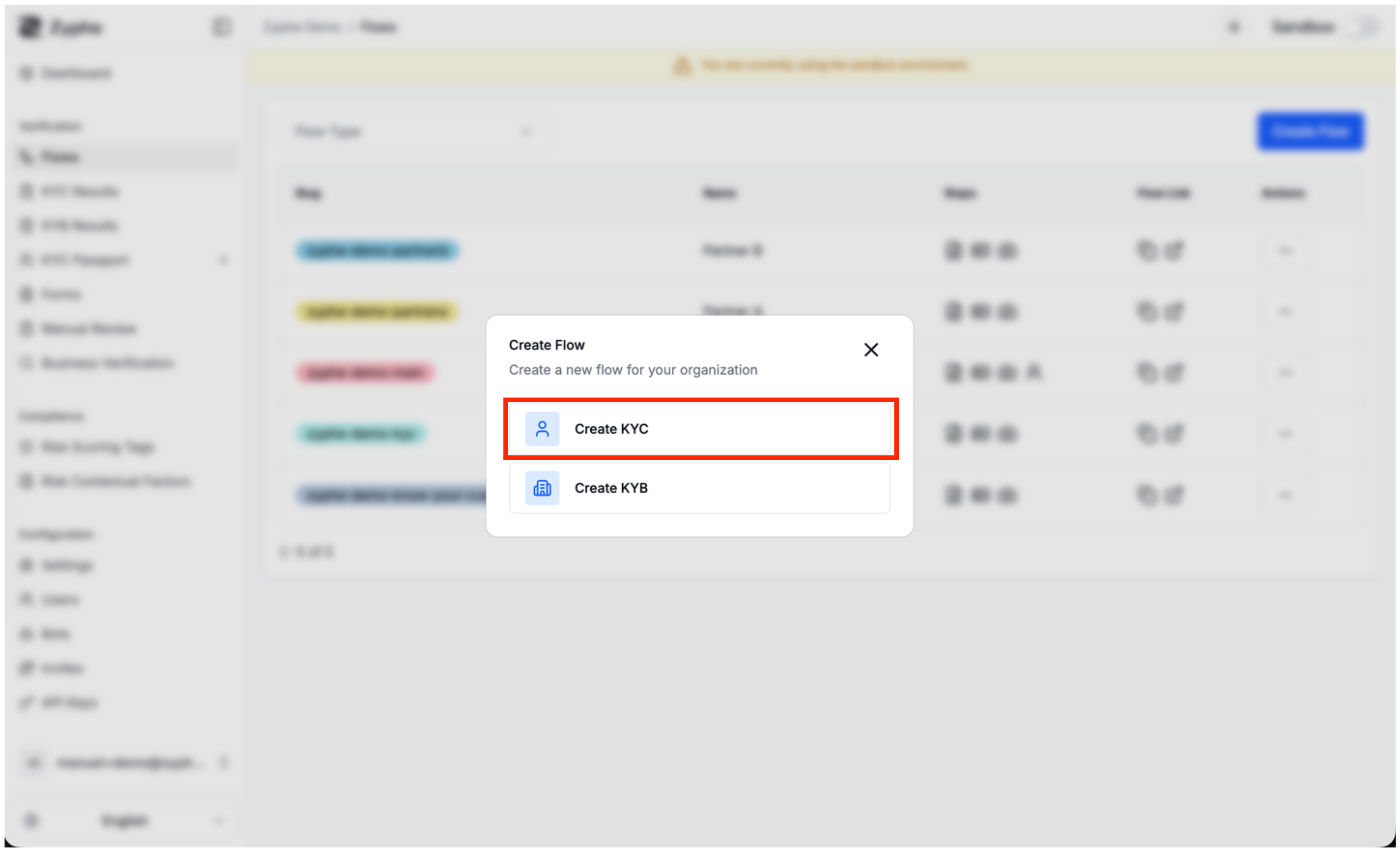Open Business Verification in the sidebar

click(x=125, y=362)
